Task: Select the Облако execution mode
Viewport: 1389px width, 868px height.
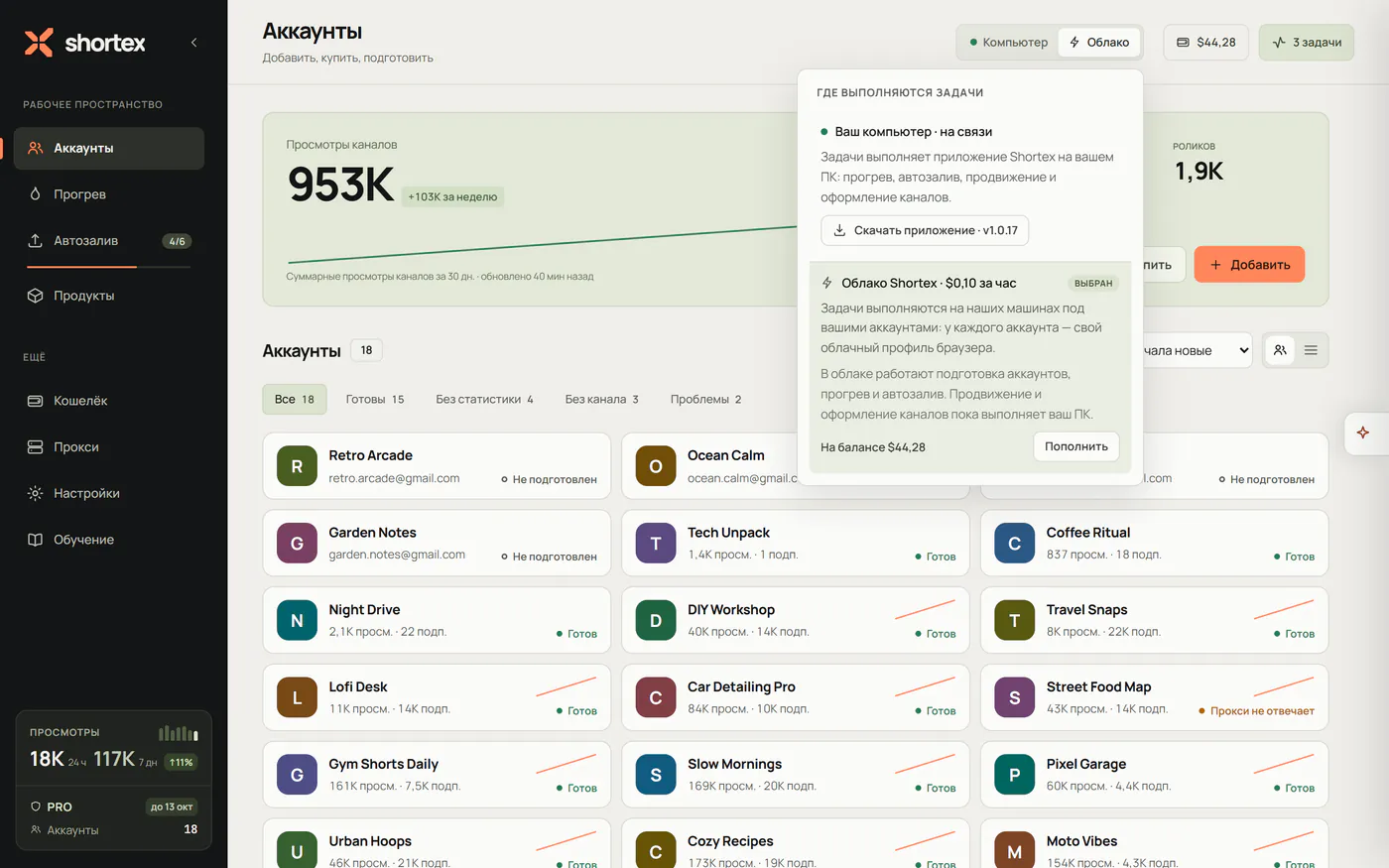Action: pos(1098,43)
